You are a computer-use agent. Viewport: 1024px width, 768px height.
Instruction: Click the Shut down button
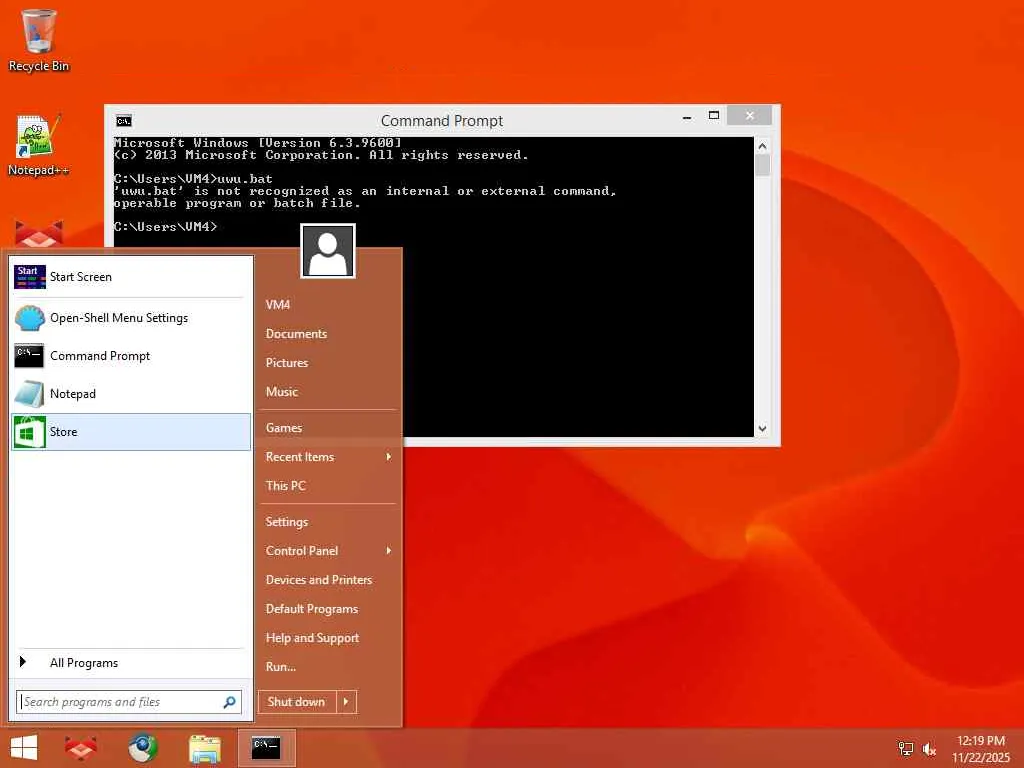pyautogui.click(x=297, y=702)
